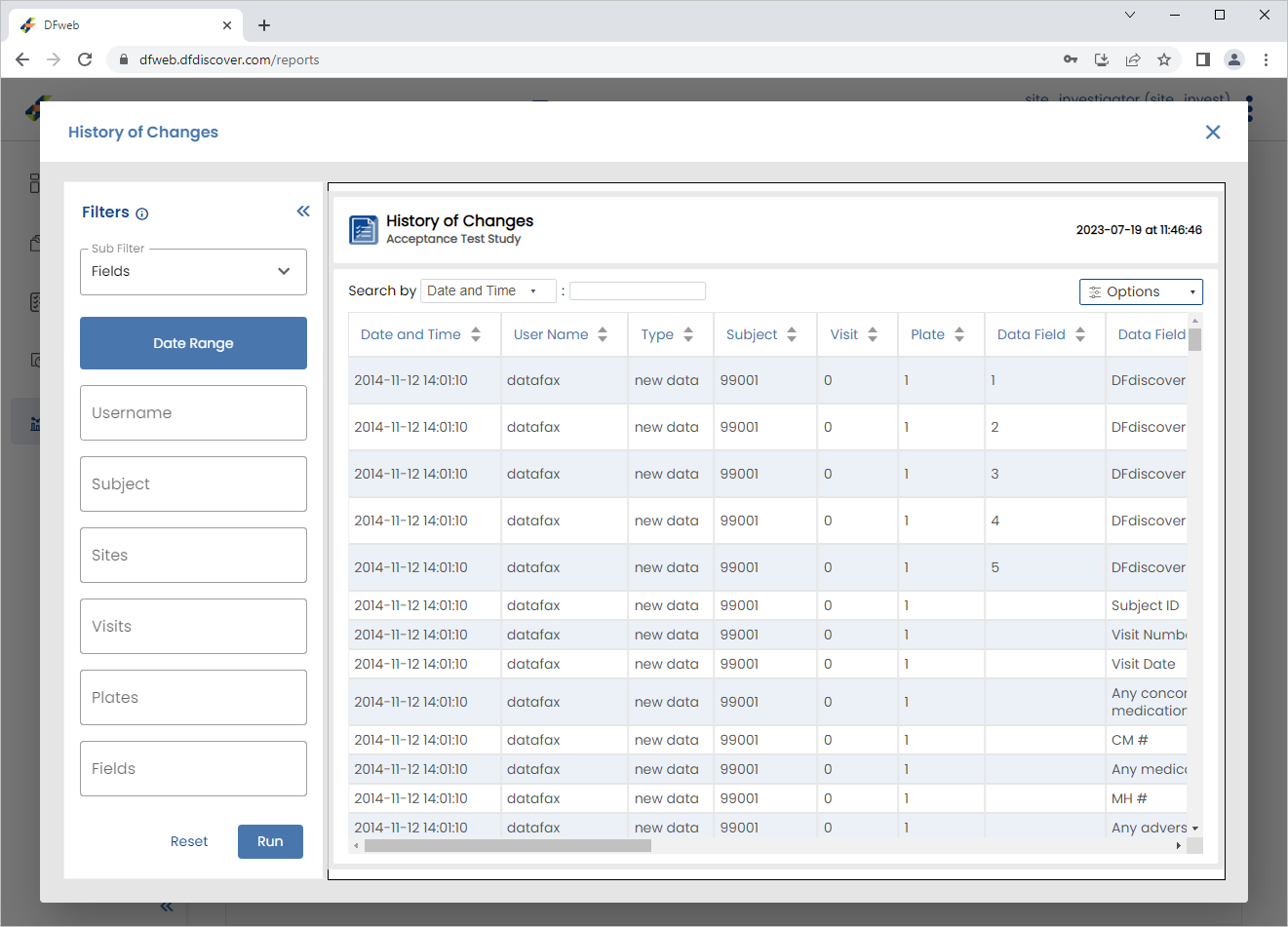The image size is (1288, 927).
Task: Click the Date Range button
Action: [x=193, y=343]
